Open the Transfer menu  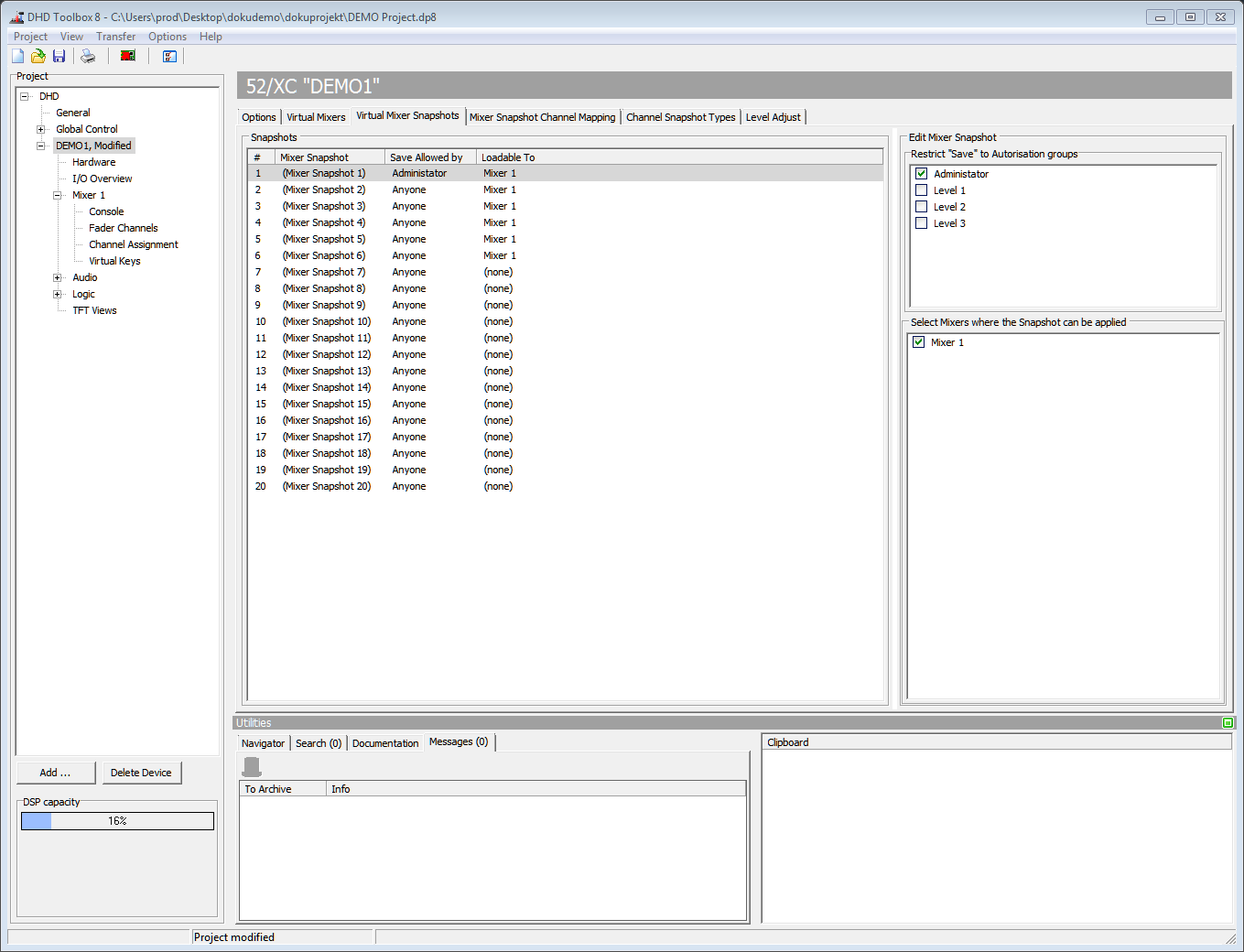coord(115,36)
